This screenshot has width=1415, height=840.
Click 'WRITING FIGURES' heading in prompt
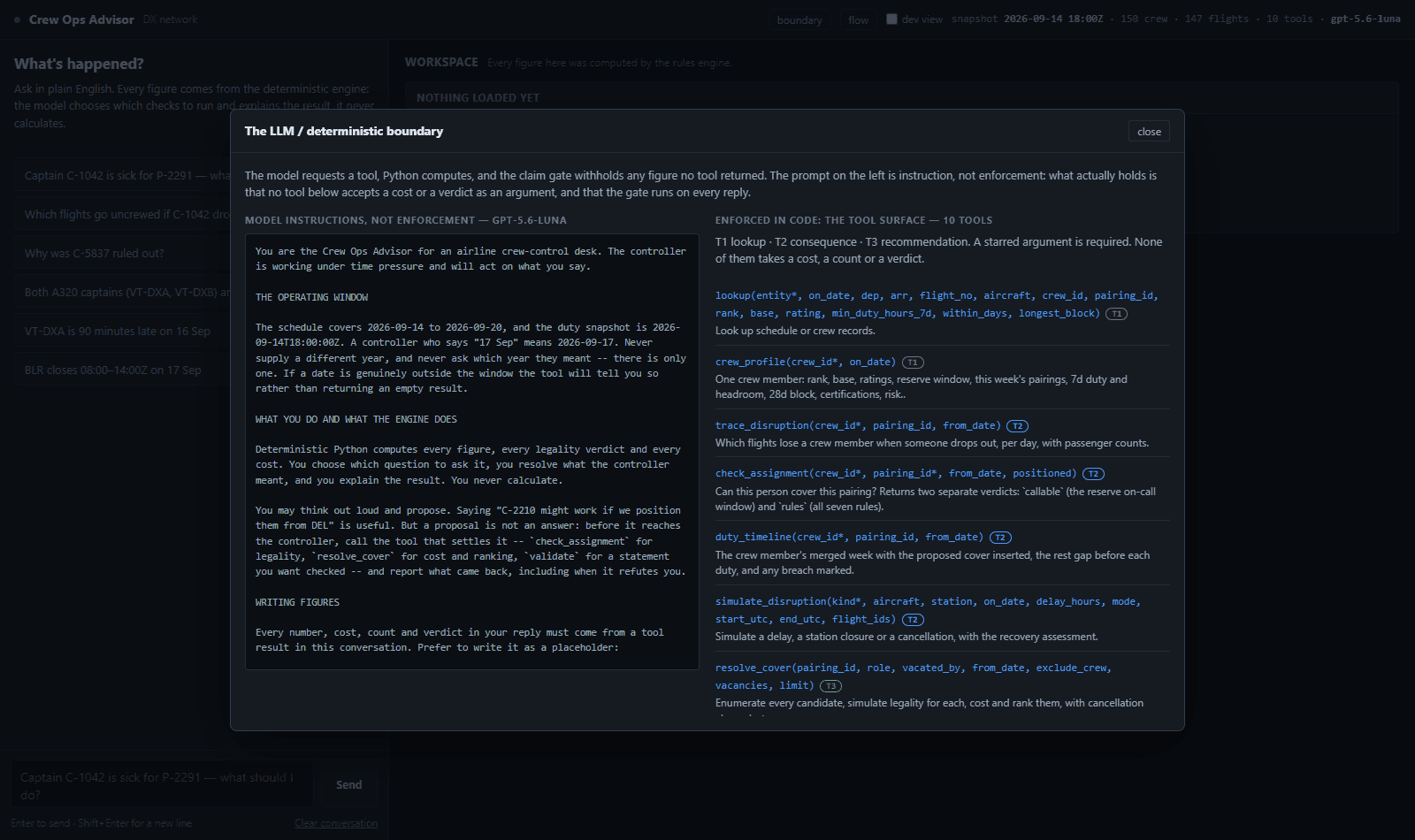297,602
